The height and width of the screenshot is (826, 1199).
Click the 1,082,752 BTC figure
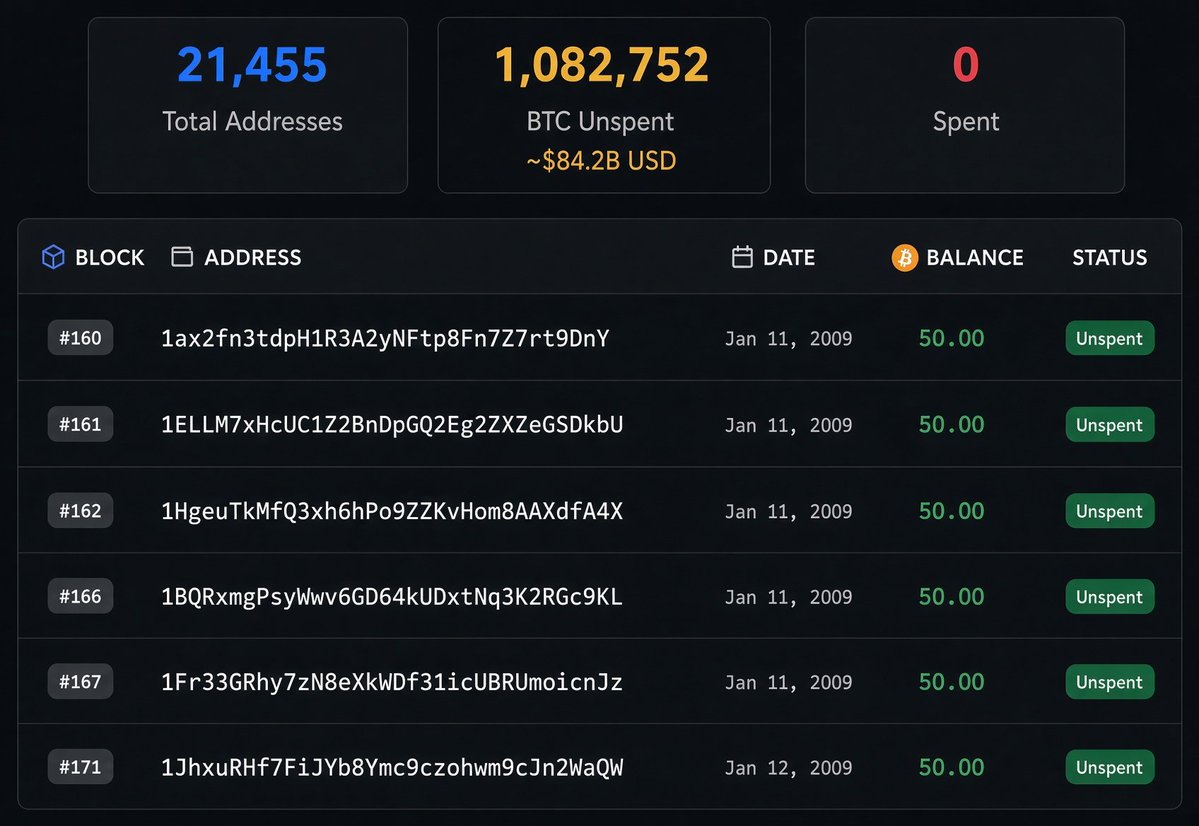[x=602, y=64]
